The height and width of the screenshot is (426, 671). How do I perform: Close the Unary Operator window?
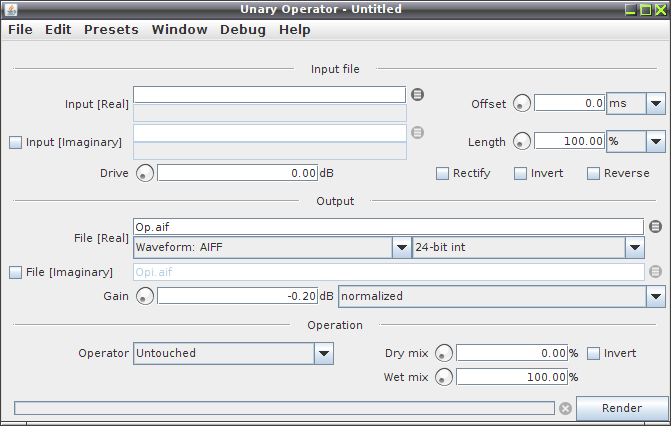click(661, 9)
